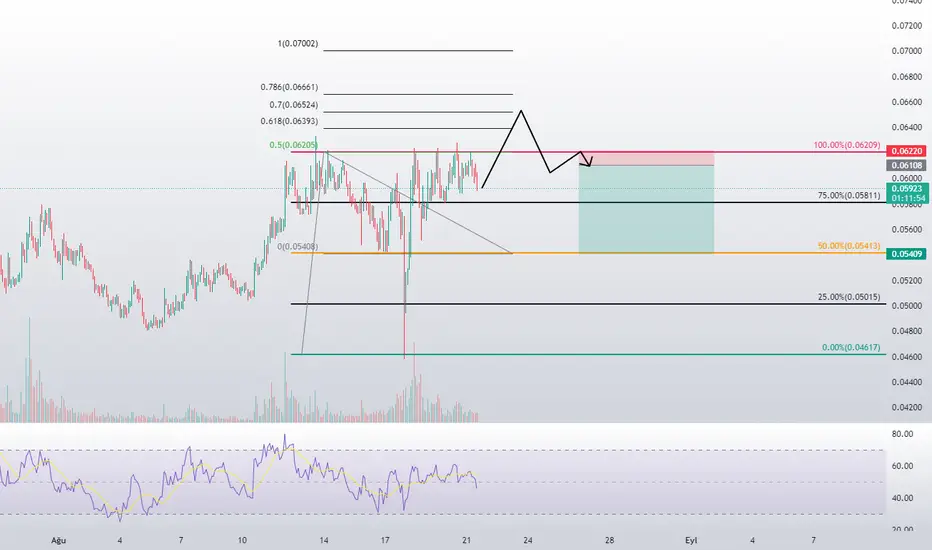
Task: Click the 0.05600 price axis value
Action: point(906,230)
